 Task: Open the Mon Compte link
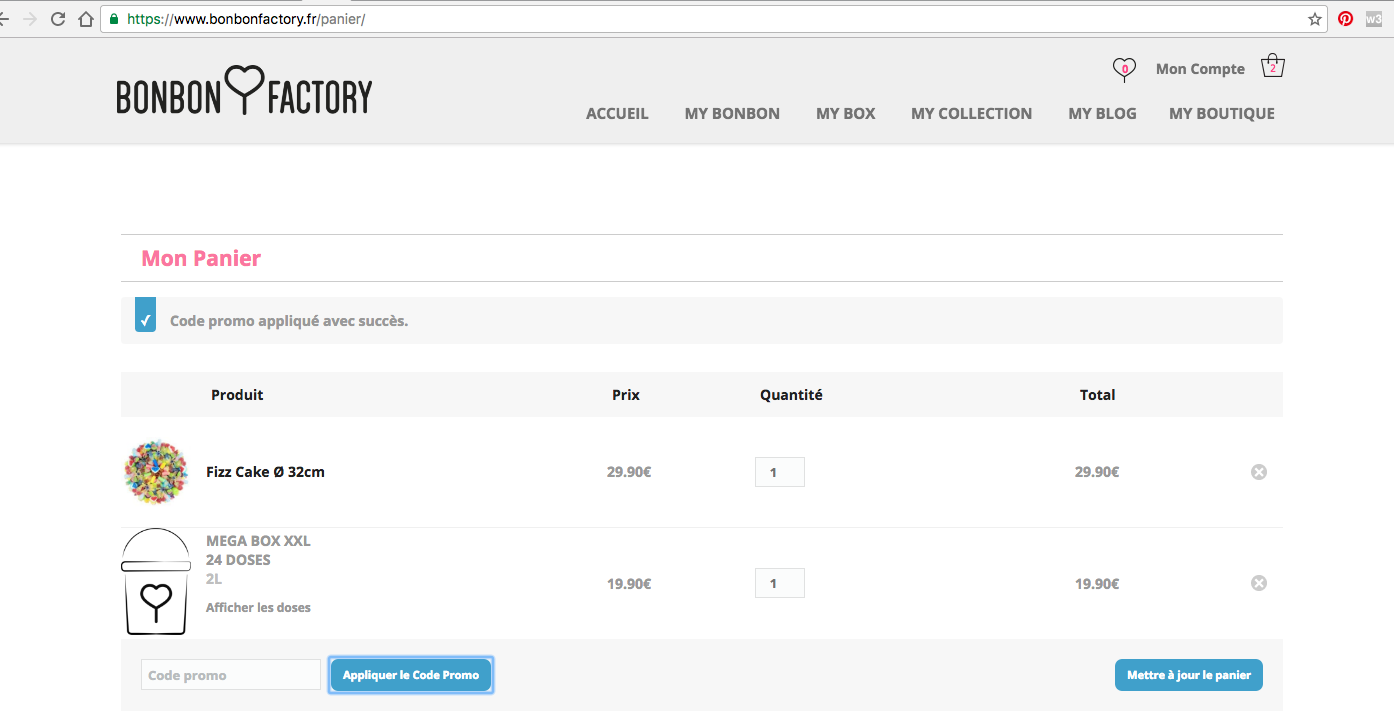coord(1200,69)
